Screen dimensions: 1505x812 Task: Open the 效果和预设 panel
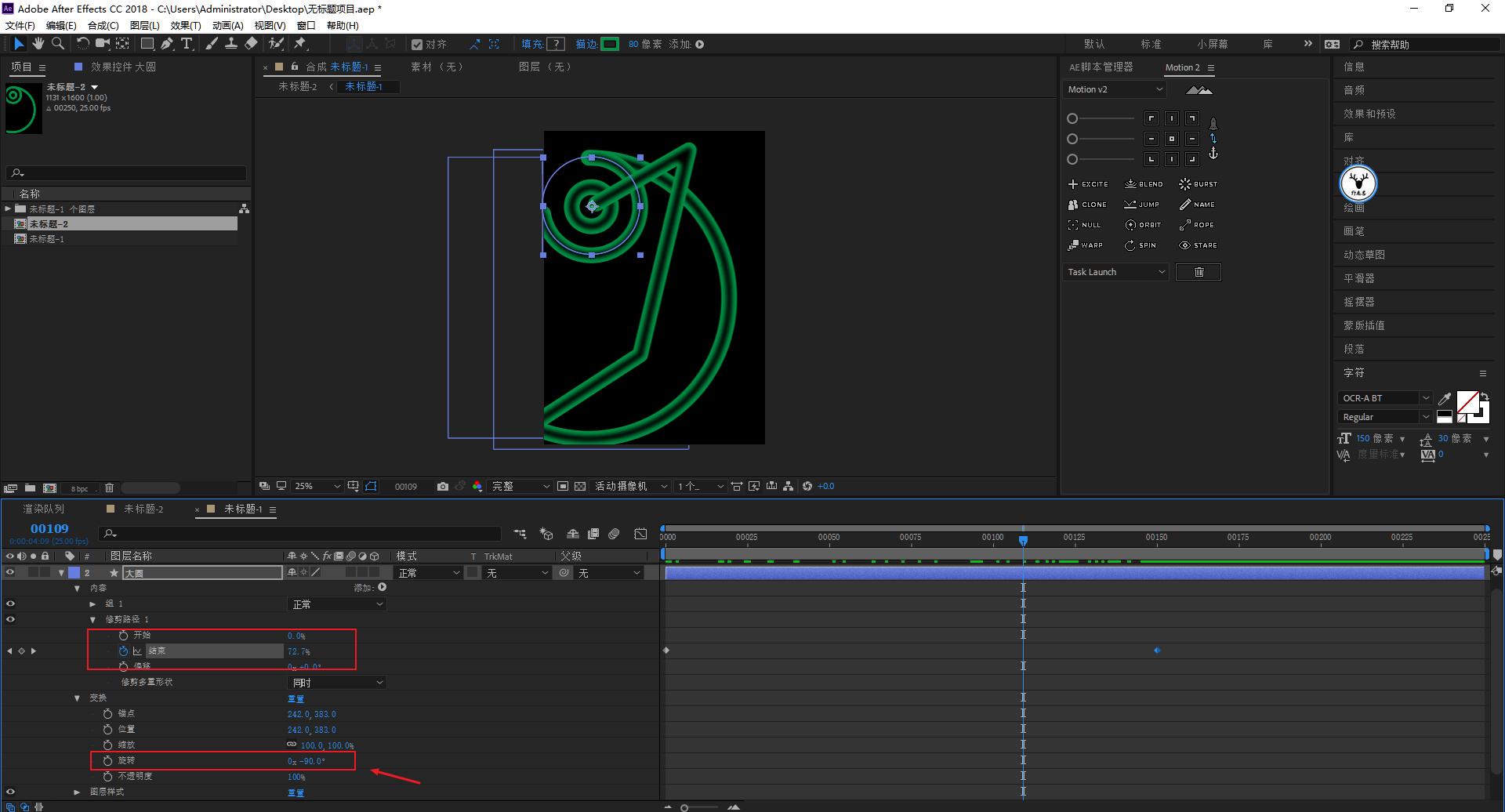click(1369, 114)
